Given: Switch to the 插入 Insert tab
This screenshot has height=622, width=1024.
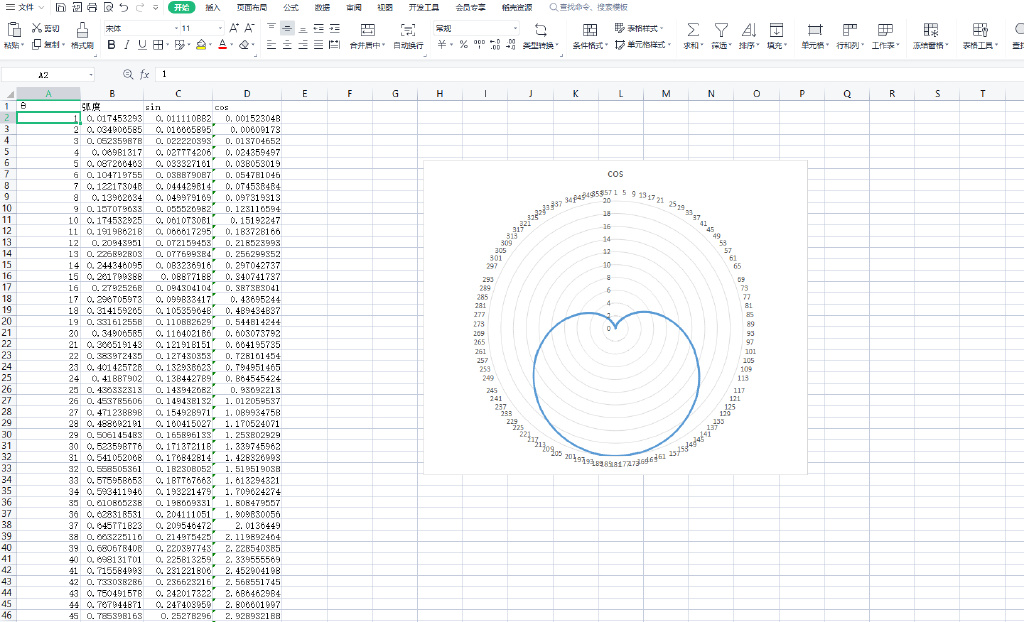Looking at the screenshot, I should [213, 8].
